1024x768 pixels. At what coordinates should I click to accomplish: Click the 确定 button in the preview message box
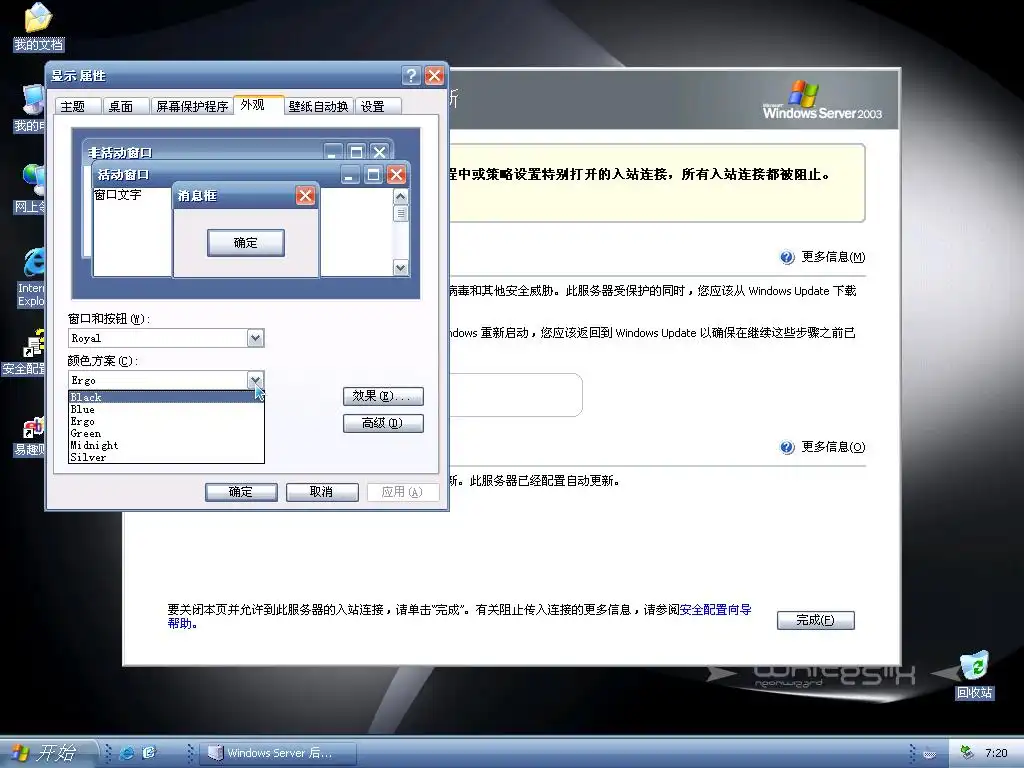click(x=246, y=243)
